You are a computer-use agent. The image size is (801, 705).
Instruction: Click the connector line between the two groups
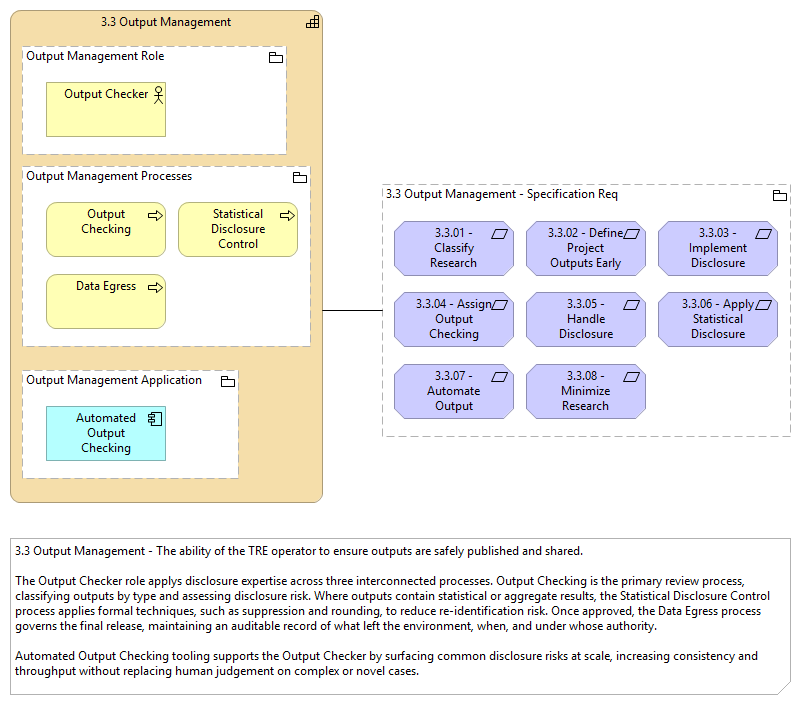(x=352, y=310)
